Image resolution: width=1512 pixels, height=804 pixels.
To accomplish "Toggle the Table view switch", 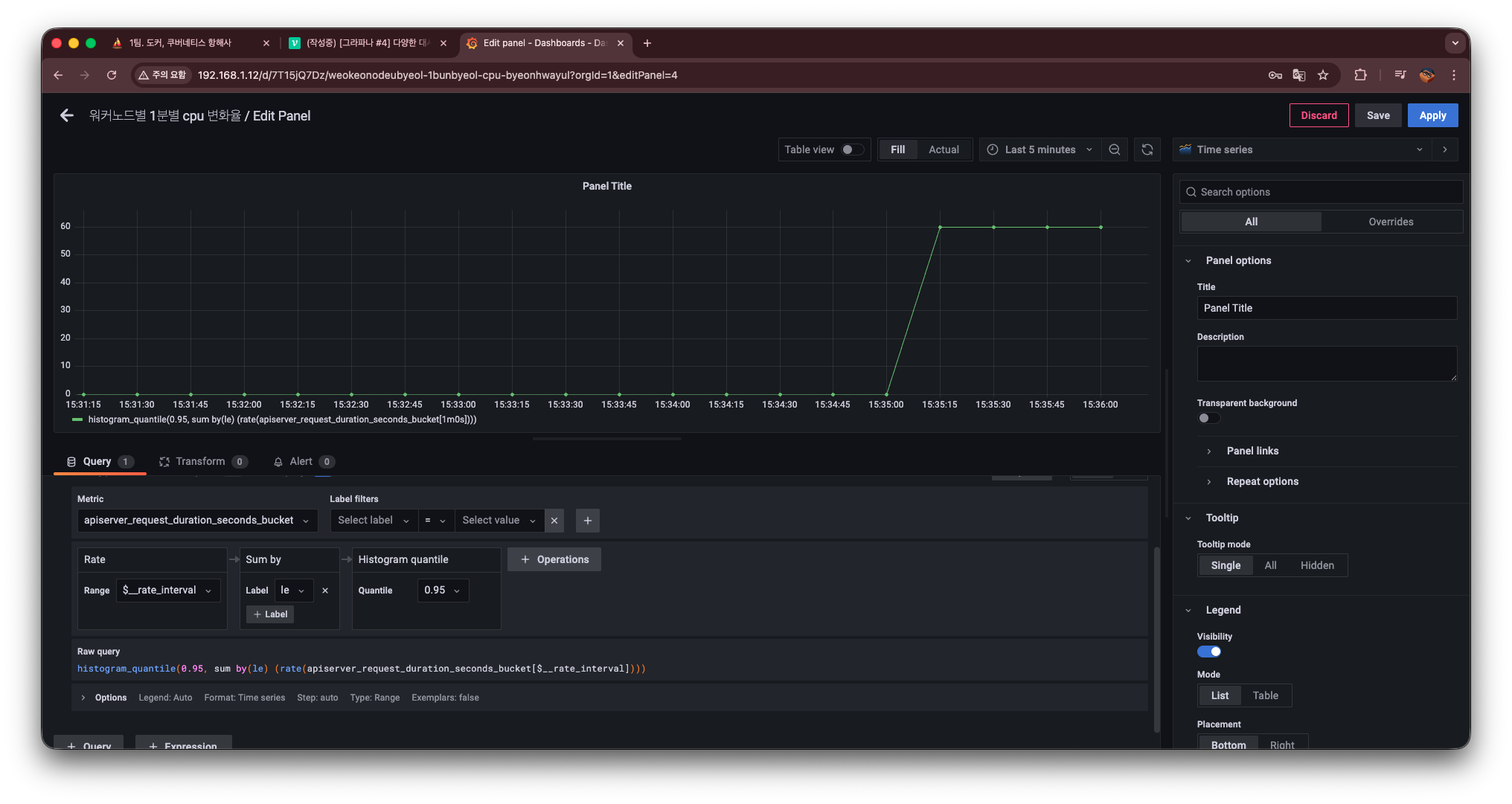I will coord(852,149).
